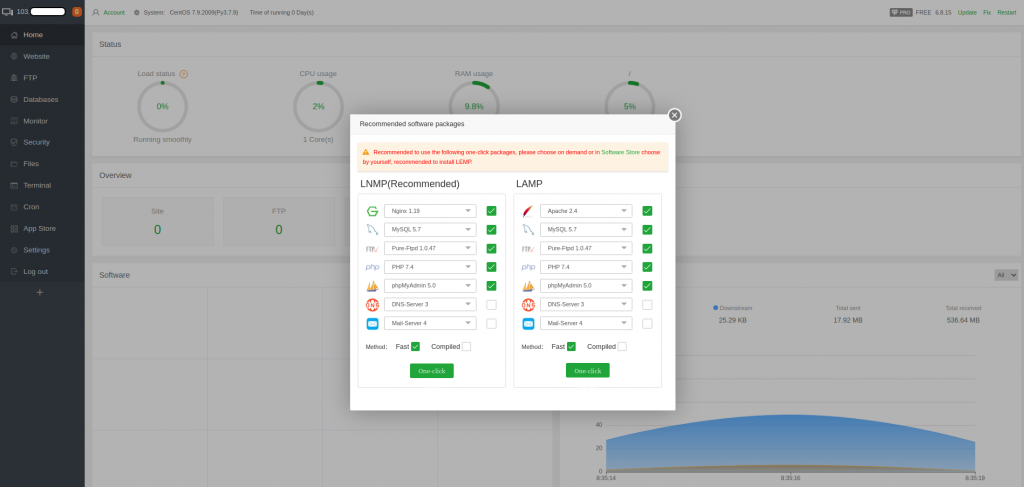Click the Apache feather icon in LAMP

[x=528, y=211]
